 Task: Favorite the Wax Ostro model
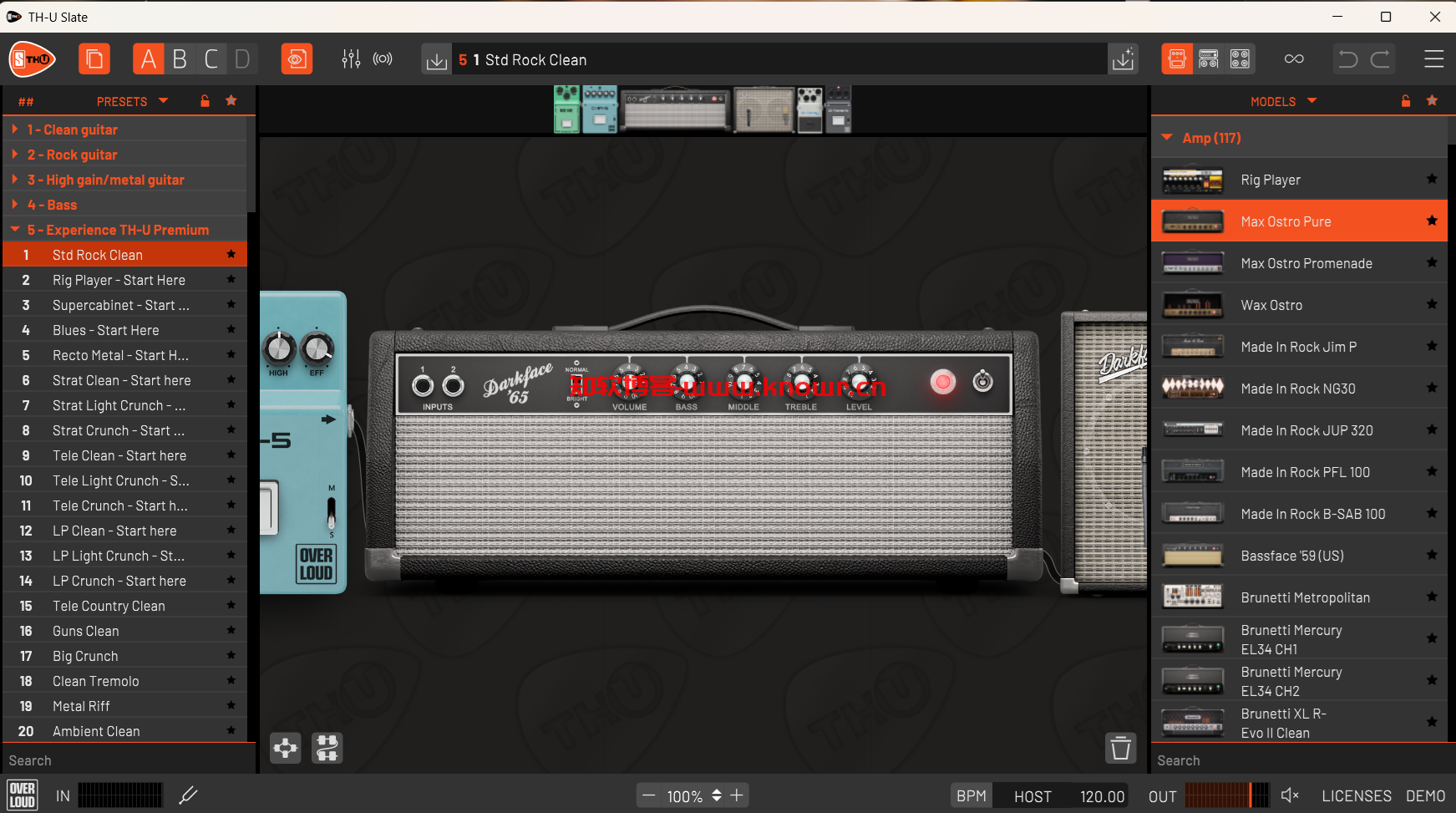[1432, 304]
